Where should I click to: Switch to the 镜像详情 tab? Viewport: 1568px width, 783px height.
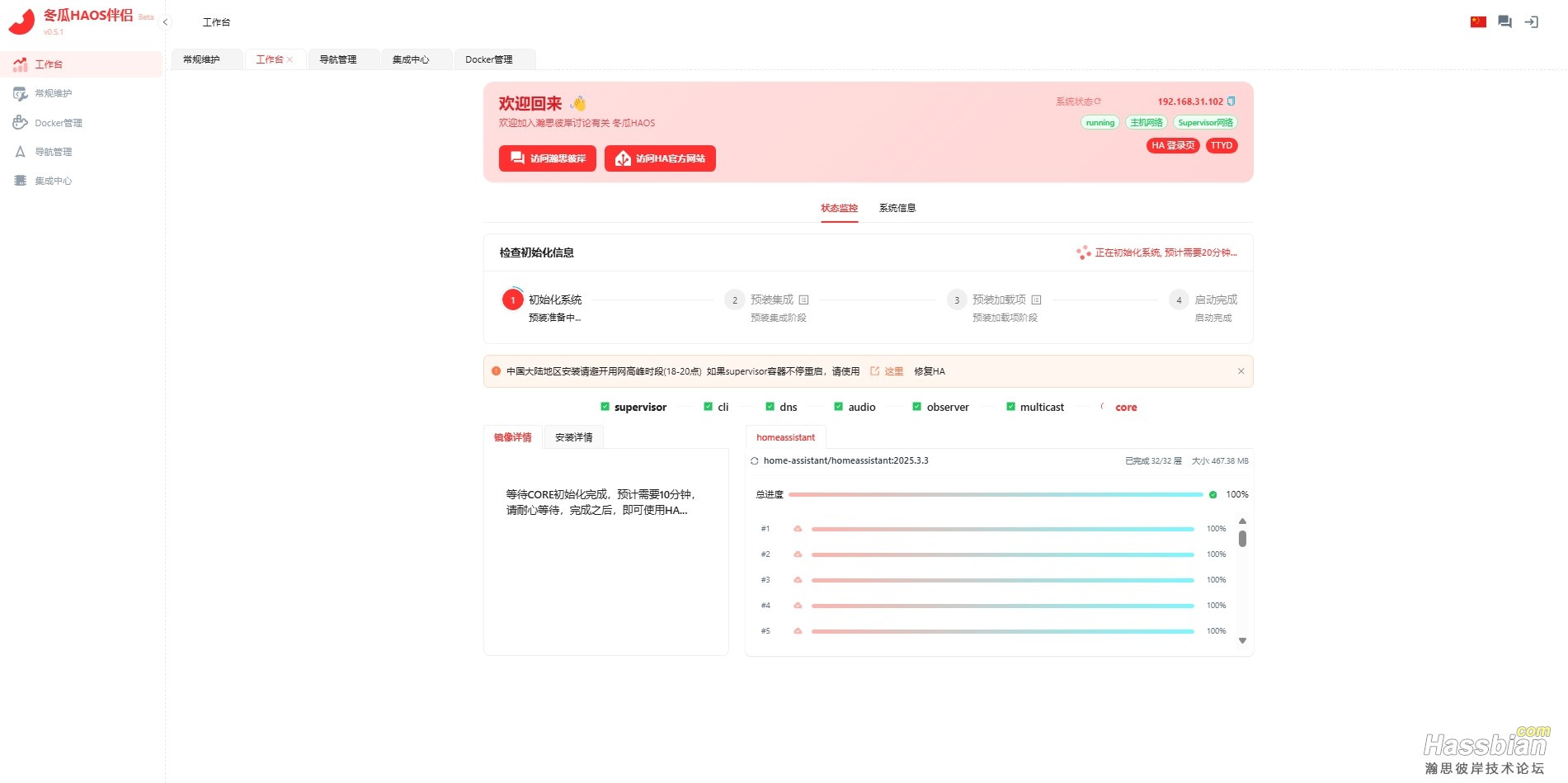[x=512, y=437]
